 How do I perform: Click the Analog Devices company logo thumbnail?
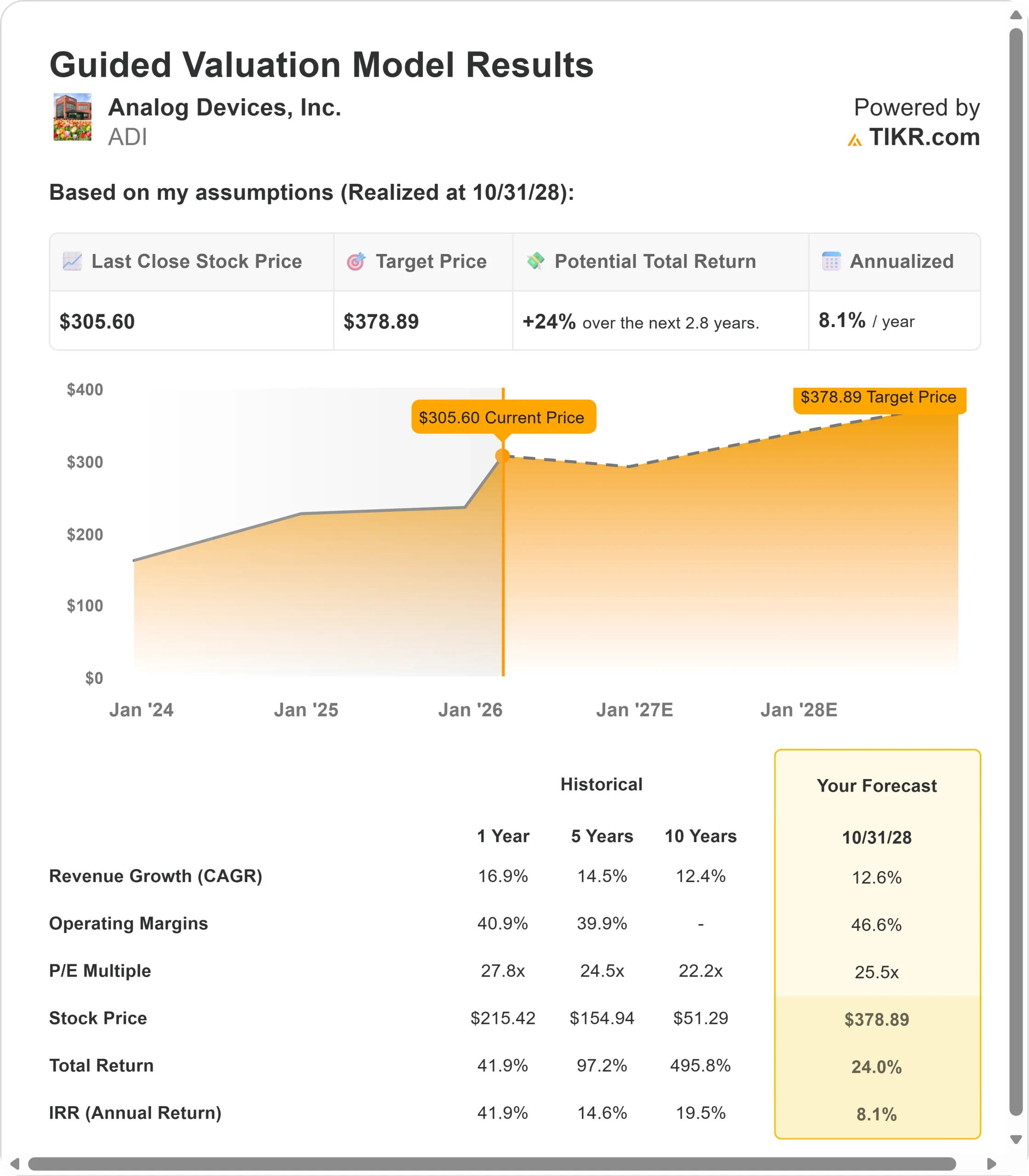point(72,117)
